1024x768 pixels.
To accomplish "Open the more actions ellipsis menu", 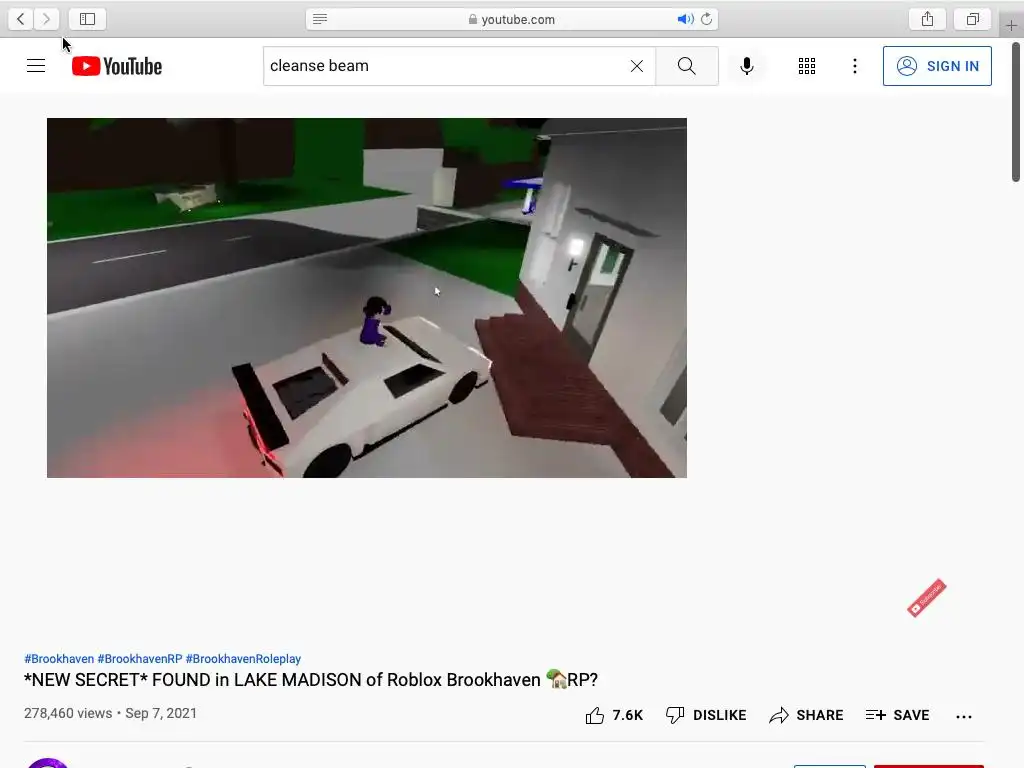I will coord(964,716).
